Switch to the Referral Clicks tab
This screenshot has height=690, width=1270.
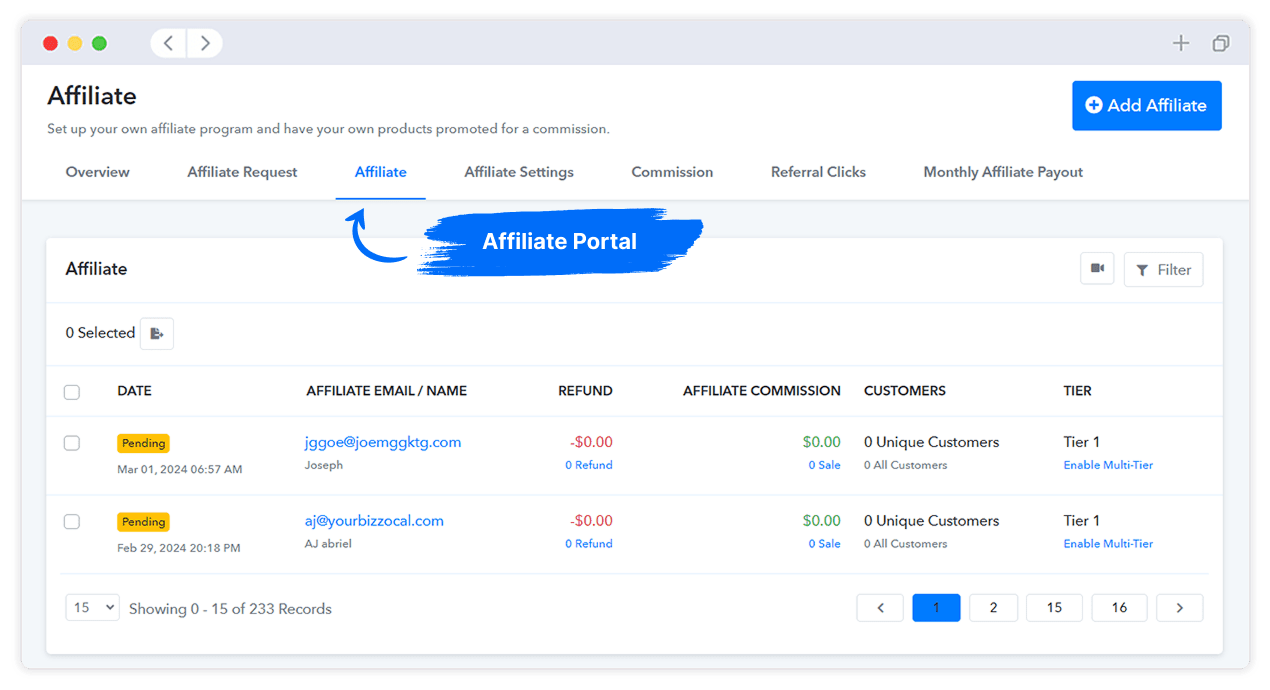(x=818, y=171)
